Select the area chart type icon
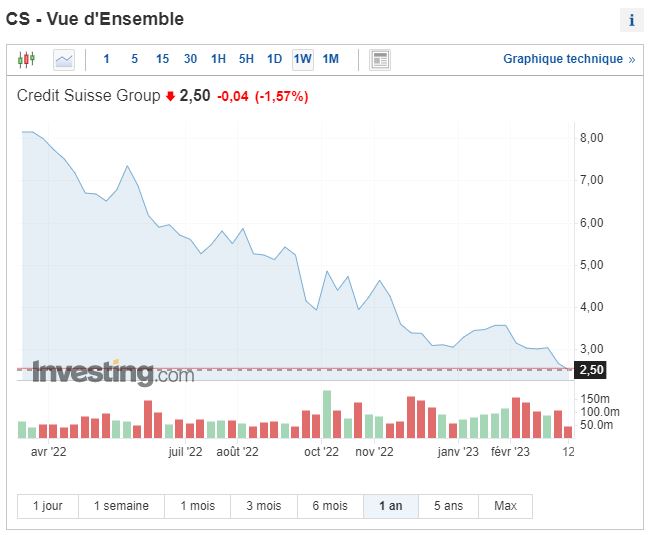650x535 pixels. coord(64,60)
